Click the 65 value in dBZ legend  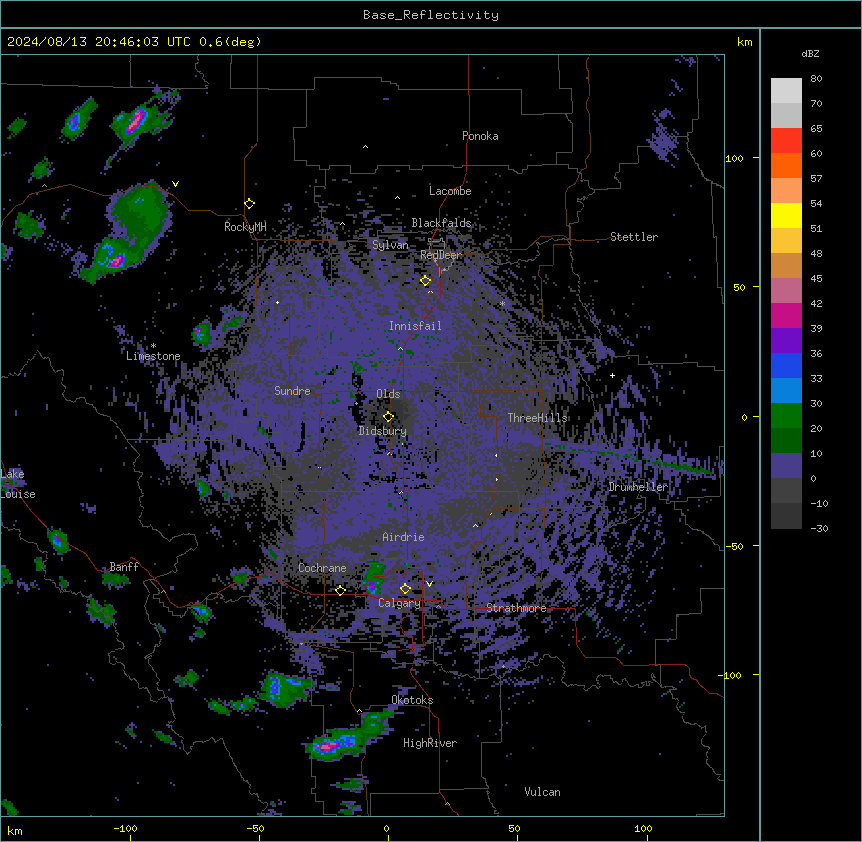click(x=816, y=129)
